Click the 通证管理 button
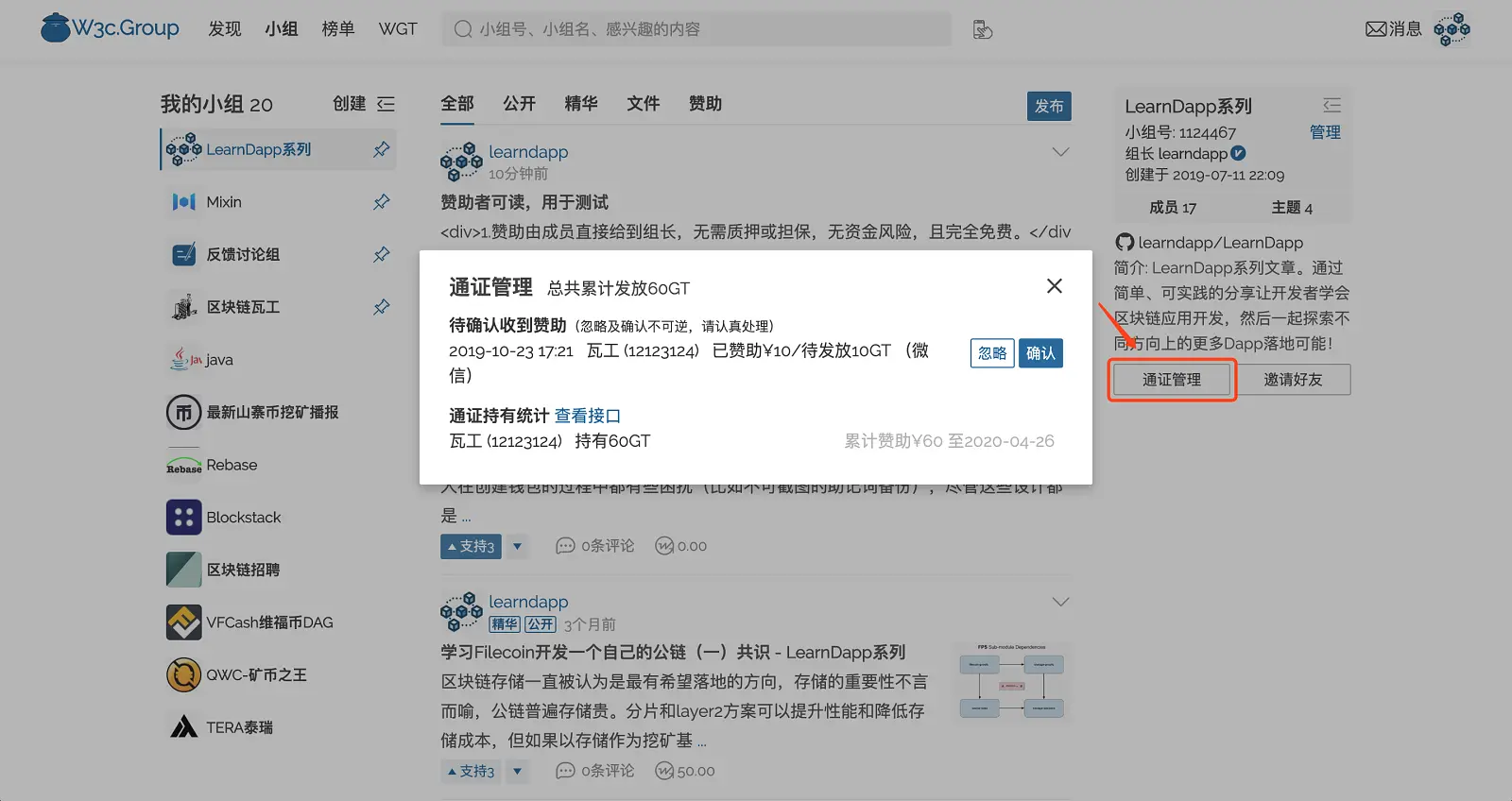This screenshot has height=801, width=1512. pyautogui.click(x=1172, y=380)
